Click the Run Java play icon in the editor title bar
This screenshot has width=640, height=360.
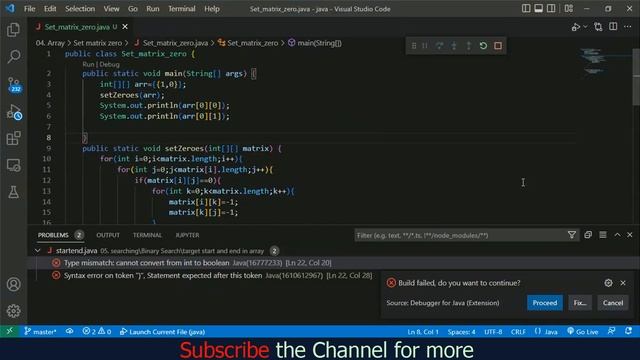pyautogui.click(x=576, y=27)
